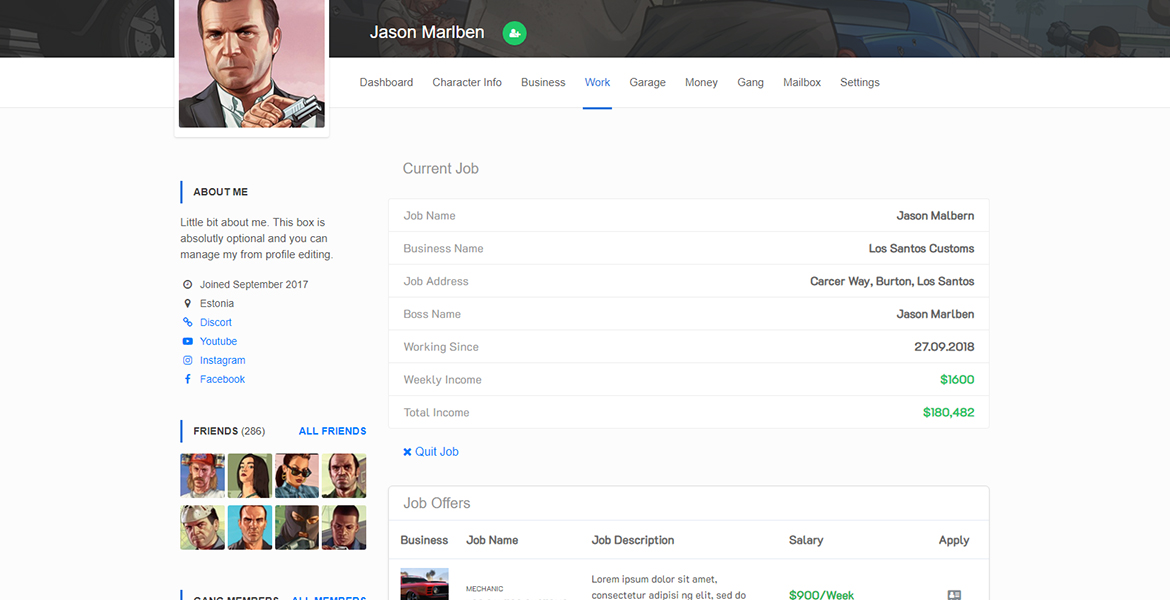Click the Los Santos Customs business name
This screenshot has width=1170, height=600.
pos(922,249)
